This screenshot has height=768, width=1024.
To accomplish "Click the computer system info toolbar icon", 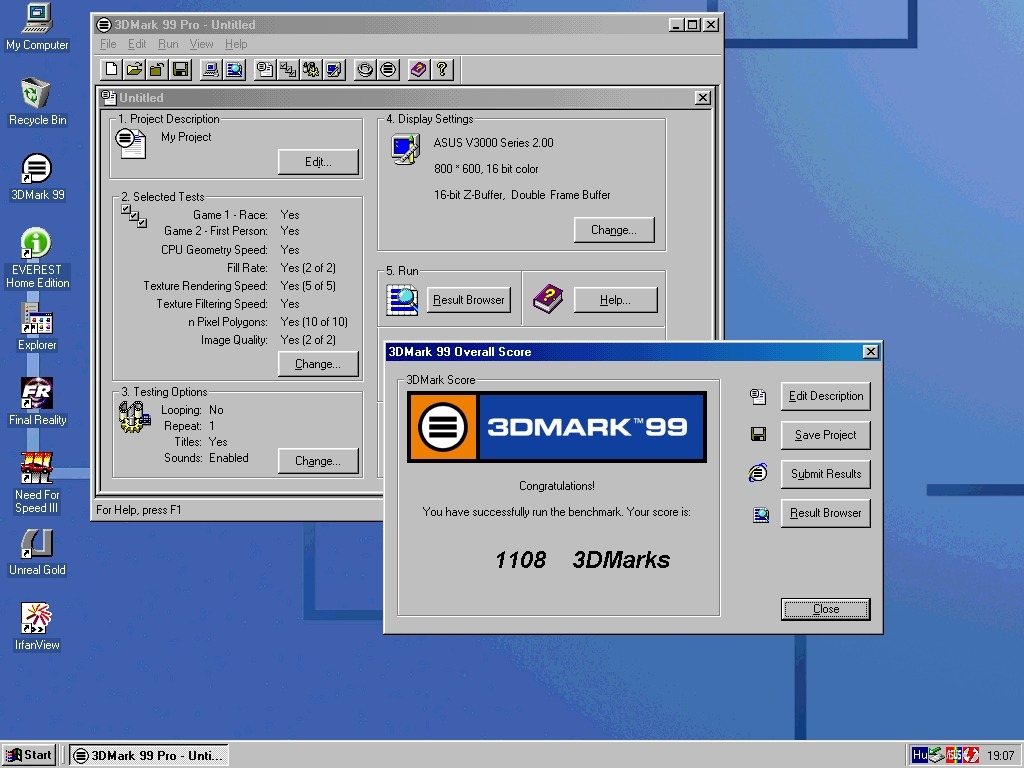I will tap(211, 69).
